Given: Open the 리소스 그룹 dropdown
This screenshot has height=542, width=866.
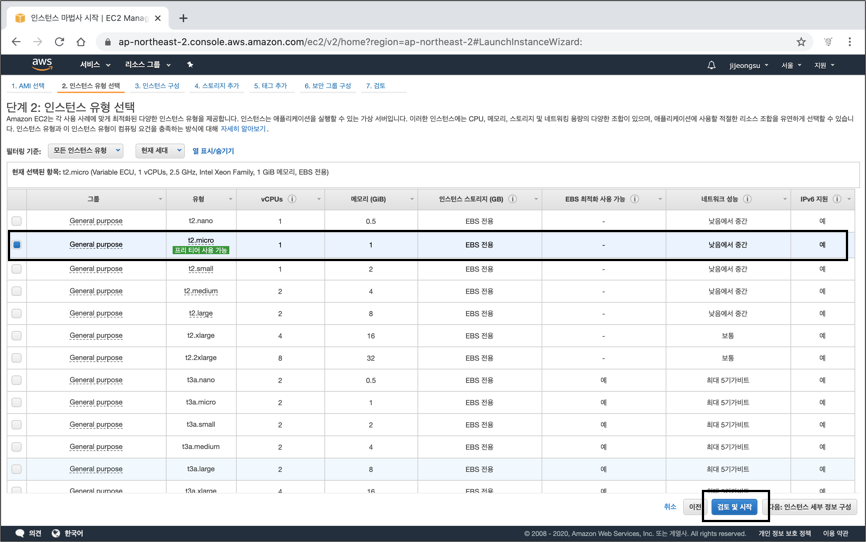Looking at the screenshot, I should [147, 65].
